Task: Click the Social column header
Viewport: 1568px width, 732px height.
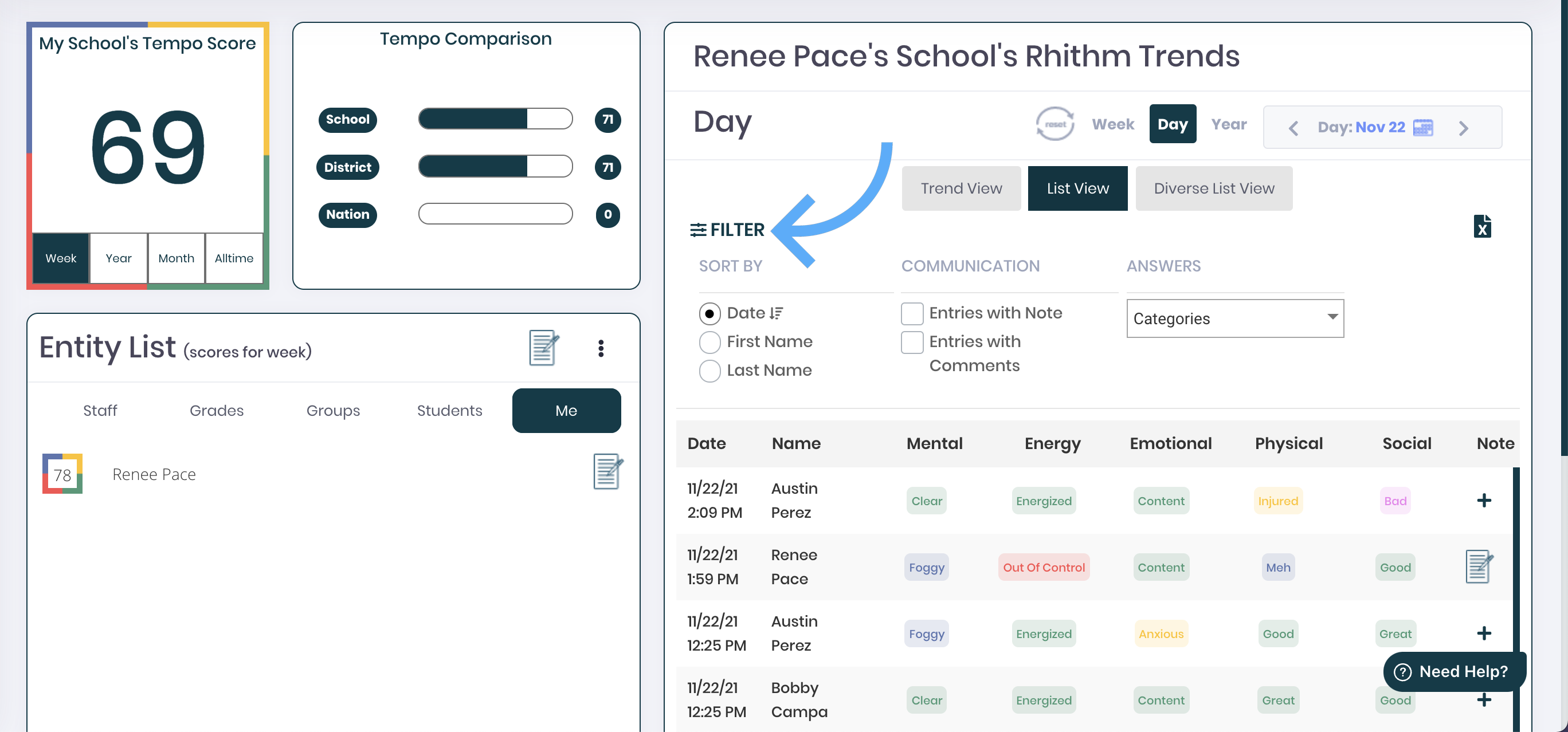Action: pyautogui.click(x=1407, y=443)
